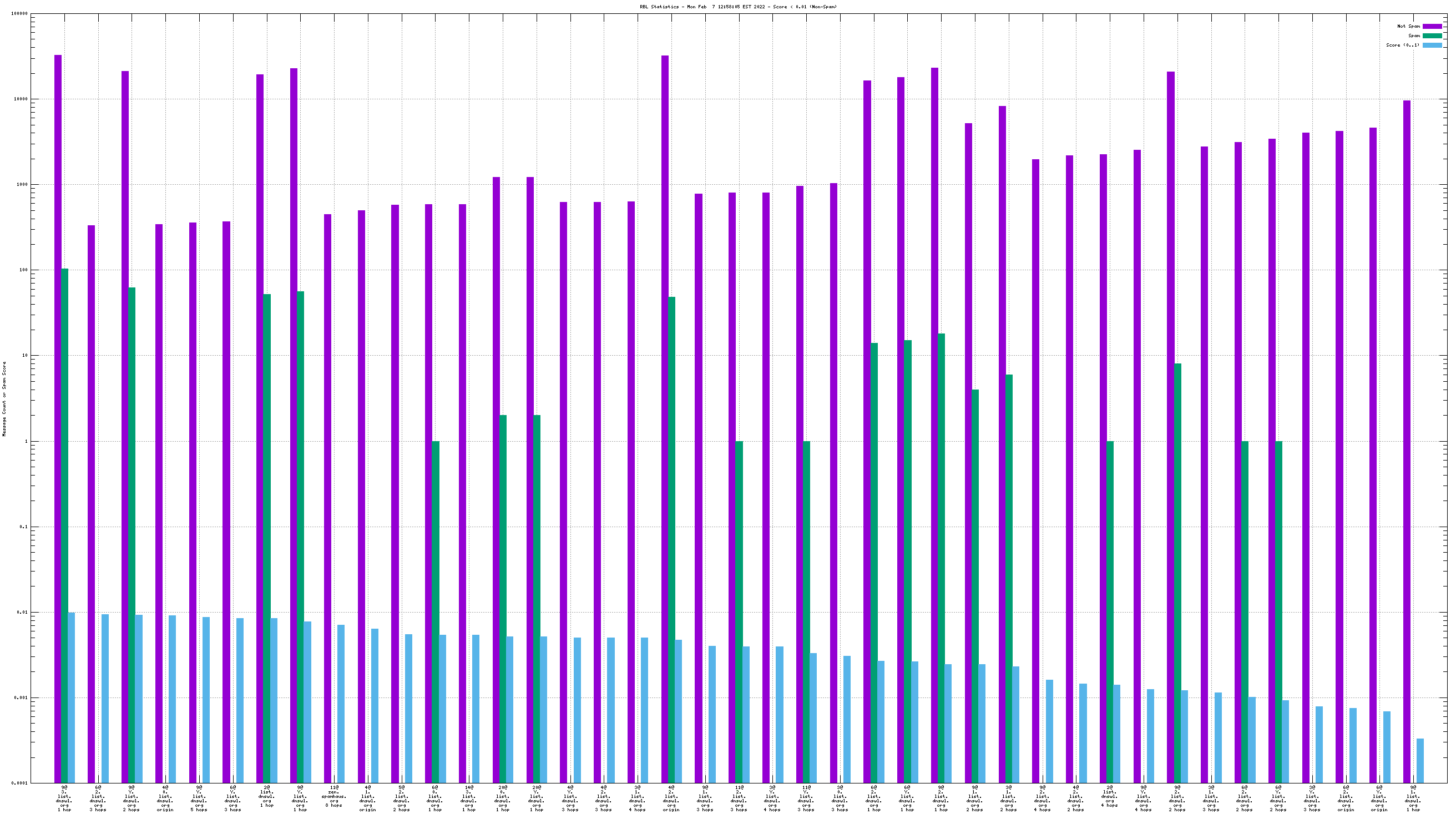Screen dimensions: 1456x819
Task: Click the 9@ Y.list.dnswl.org 5 hops label
Action: pyautogui.click(x=199, y=798)
